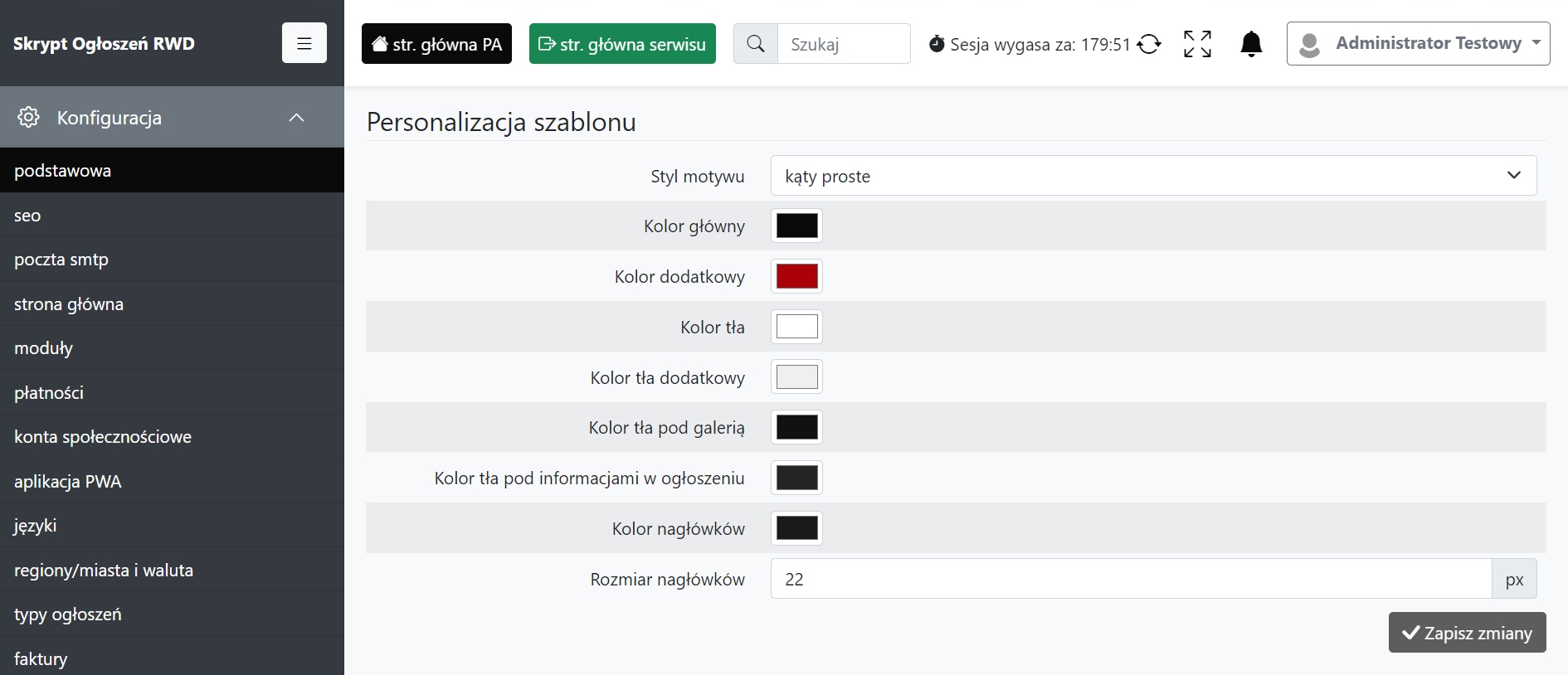1568x675 pixels.
Task: Change the Kolor dodatkowy red swatch
Action: [796, 276]
